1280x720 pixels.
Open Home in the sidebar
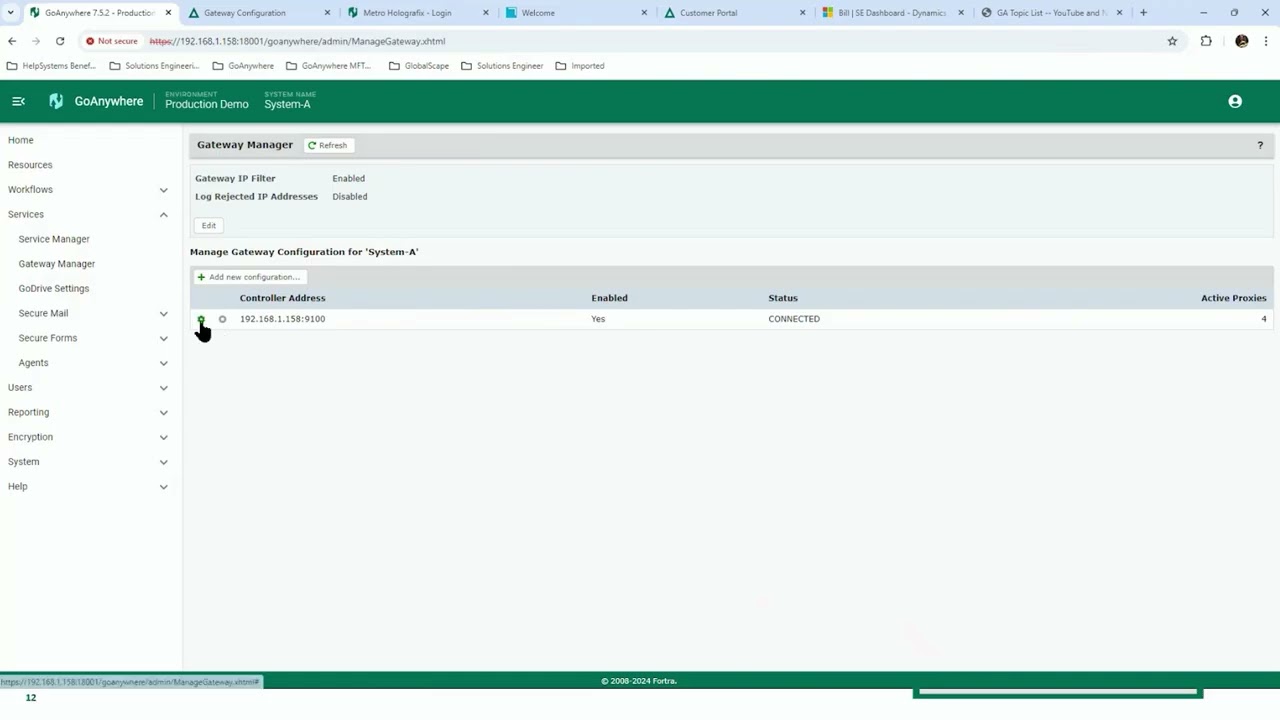(21, 140)
